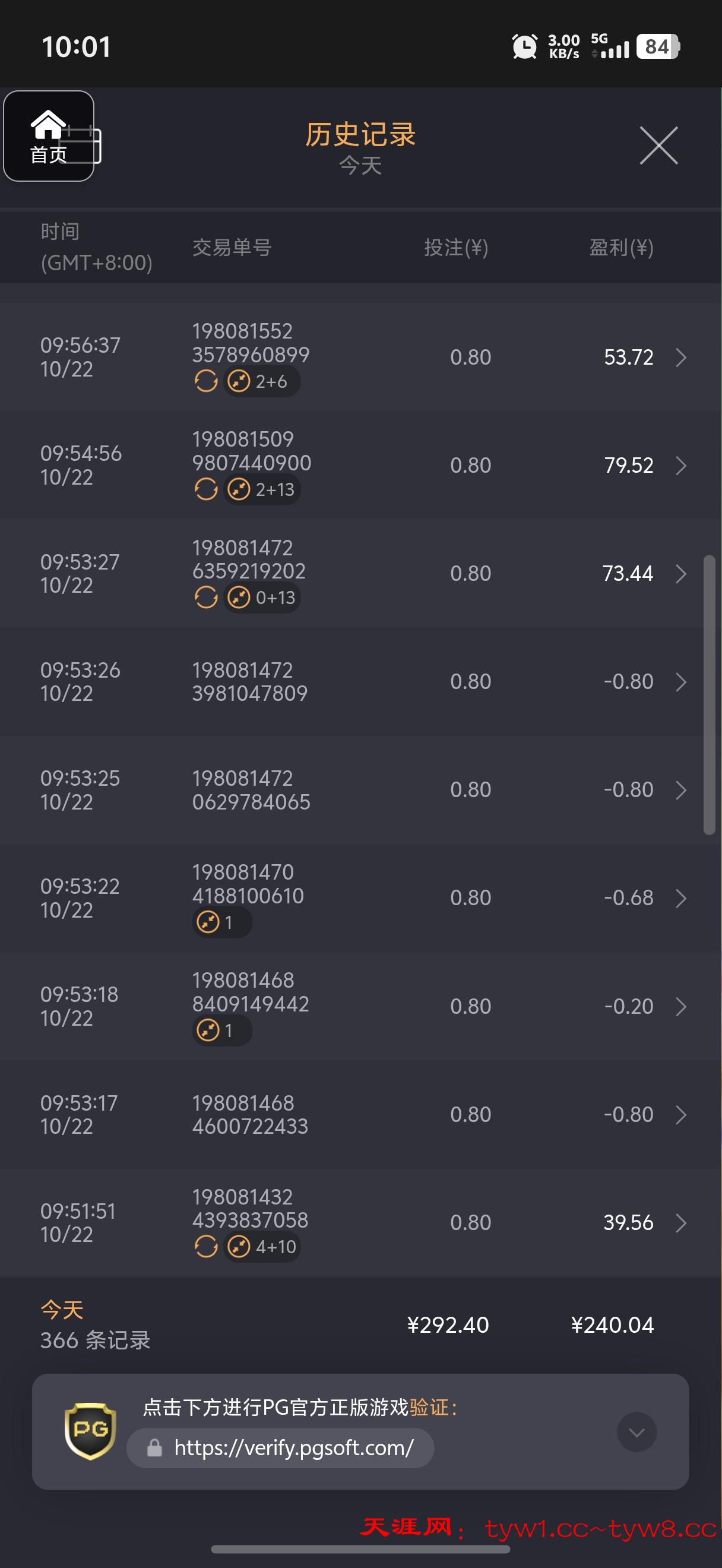Tap the 今天 date filter under the title

360,166
